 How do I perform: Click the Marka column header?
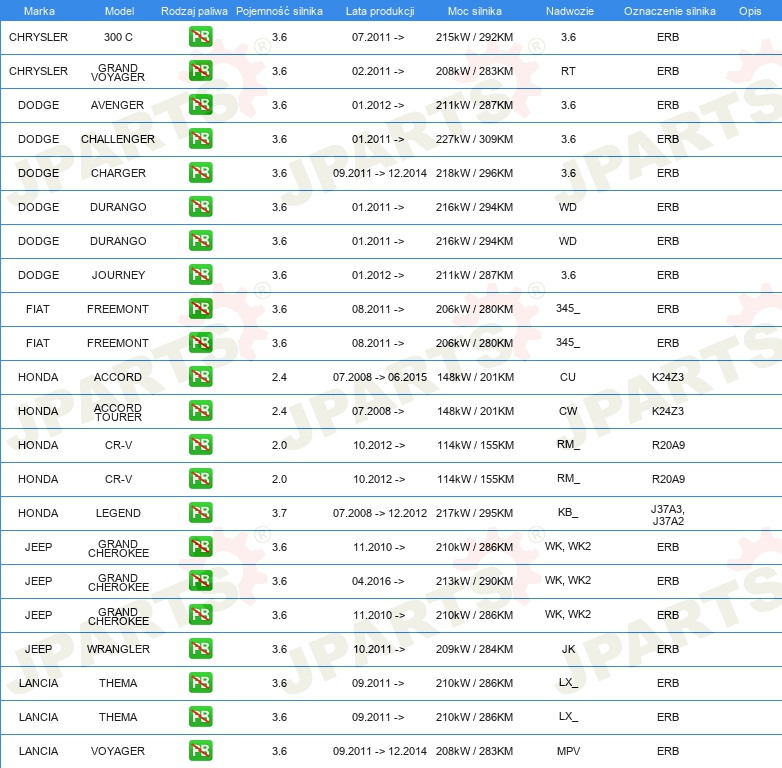point(39,10)
